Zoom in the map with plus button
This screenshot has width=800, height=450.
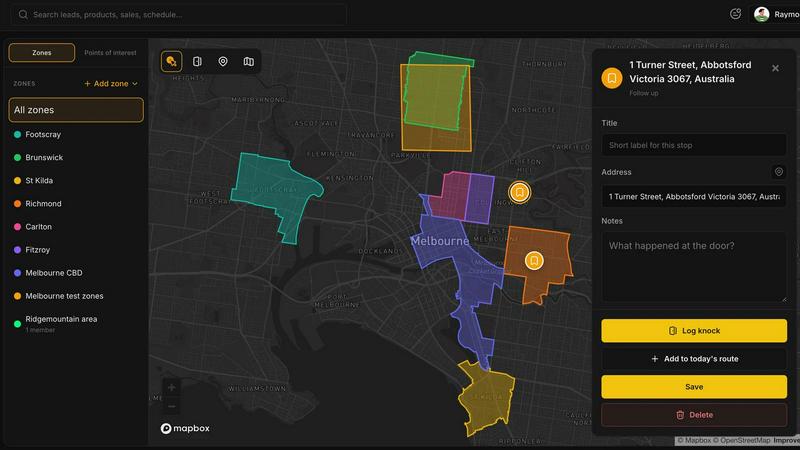pos(171,388)
